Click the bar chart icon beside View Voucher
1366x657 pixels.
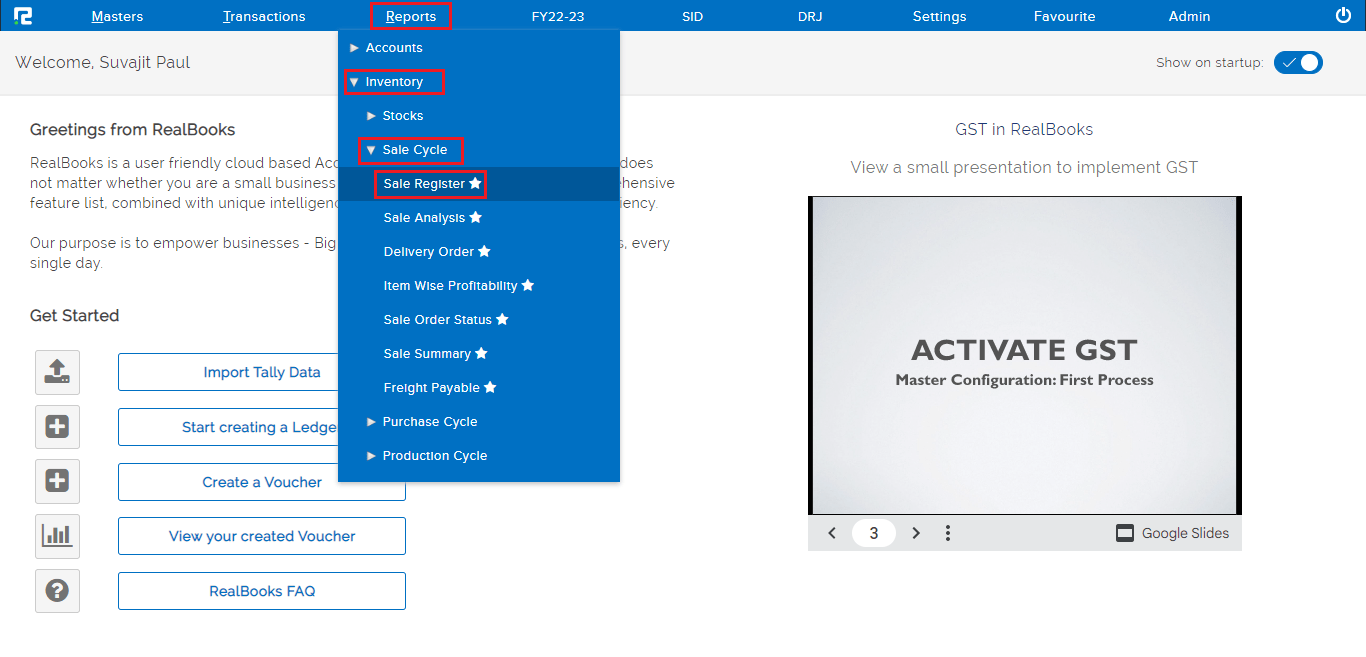(x=57, y=536)
